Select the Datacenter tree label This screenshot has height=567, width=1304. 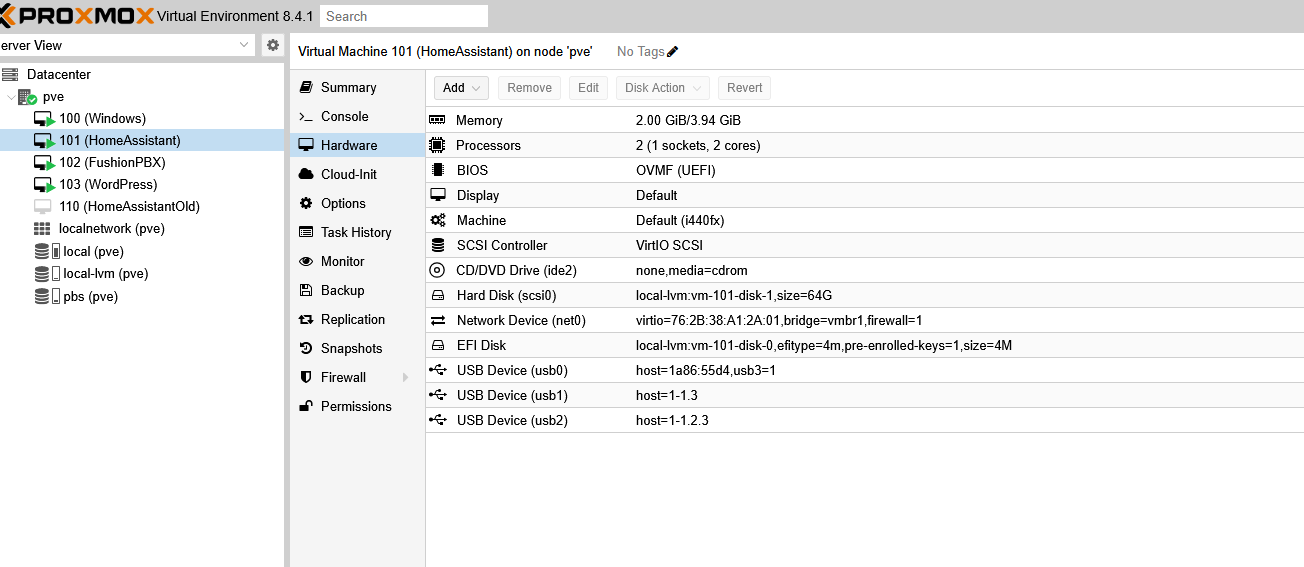pyautogui.click(x=59, y=75)
